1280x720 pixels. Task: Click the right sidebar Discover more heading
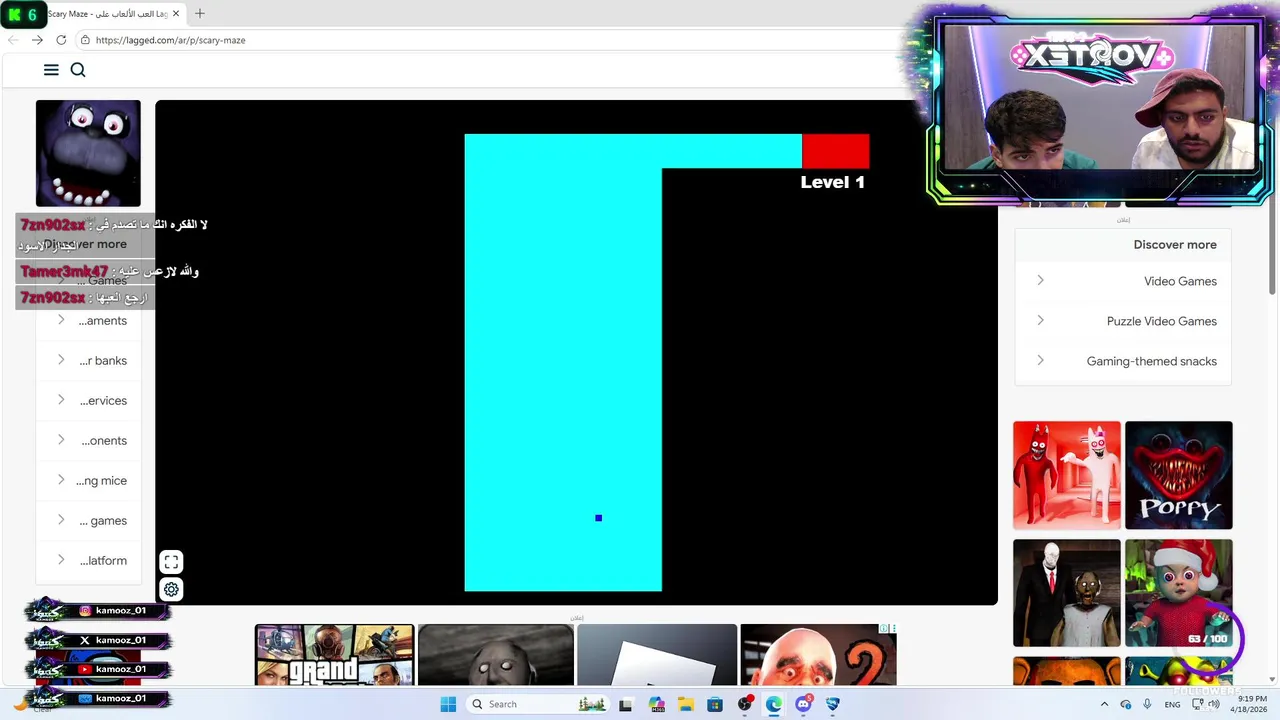(1175, 244)
